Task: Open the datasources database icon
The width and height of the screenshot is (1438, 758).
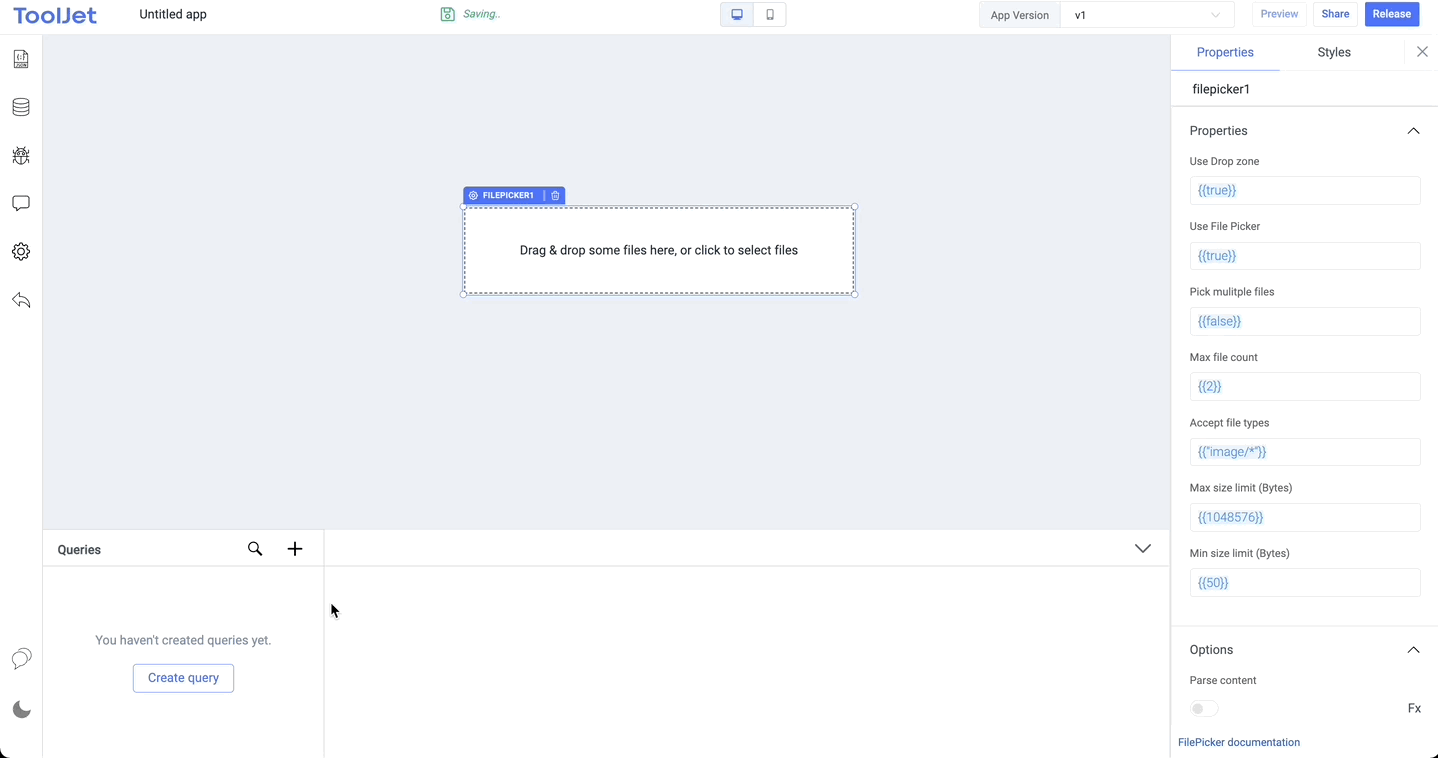Action: [x=21, y=107]
